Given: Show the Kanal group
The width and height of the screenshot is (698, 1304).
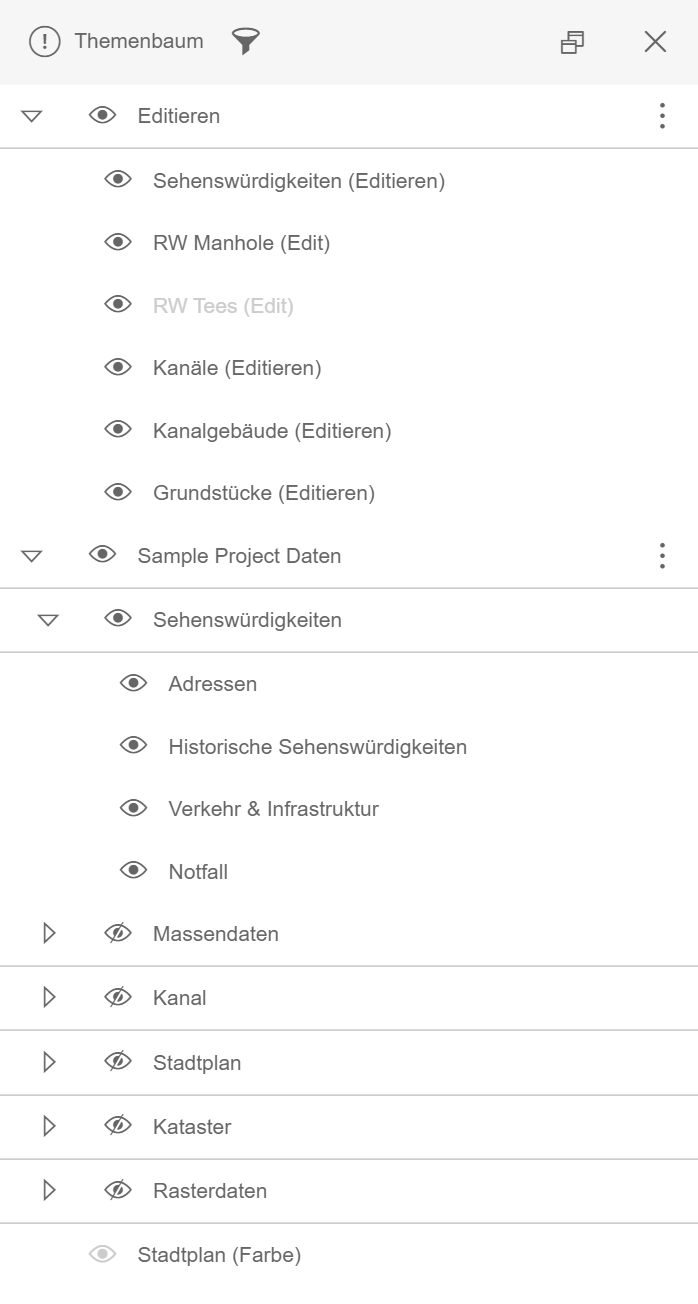Looking at the screenshot, I should (118, 997).
